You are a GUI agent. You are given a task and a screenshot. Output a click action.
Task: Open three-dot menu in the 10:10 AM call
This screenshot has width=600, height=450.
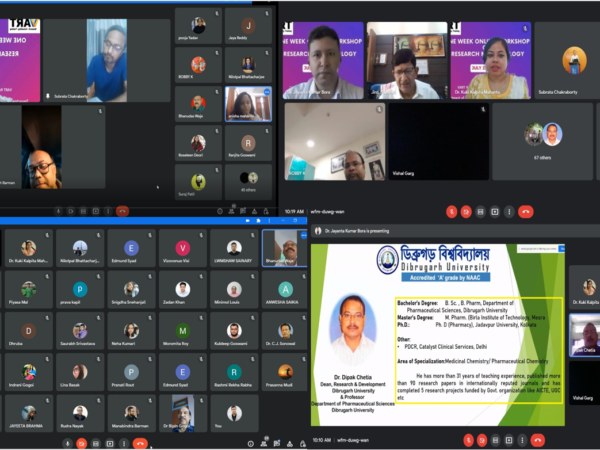tap(522, 440)
